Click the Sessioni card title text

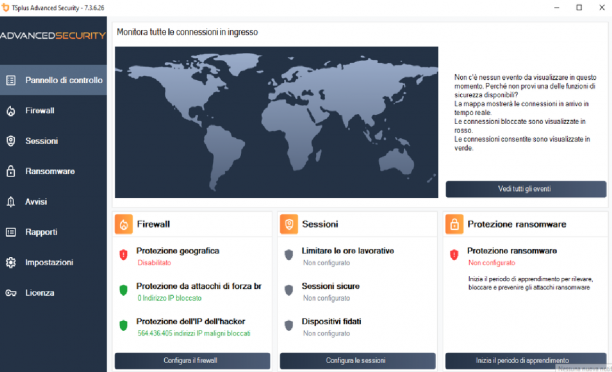tap(320, 224)
